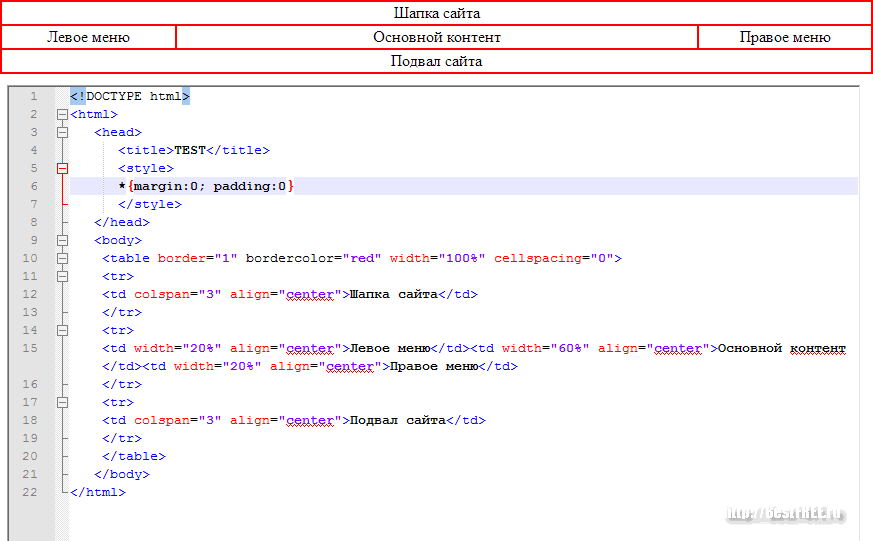Screen dimensions: 873x541
Task: Collapse the html fold on line 2
Action: click(62, 115)
